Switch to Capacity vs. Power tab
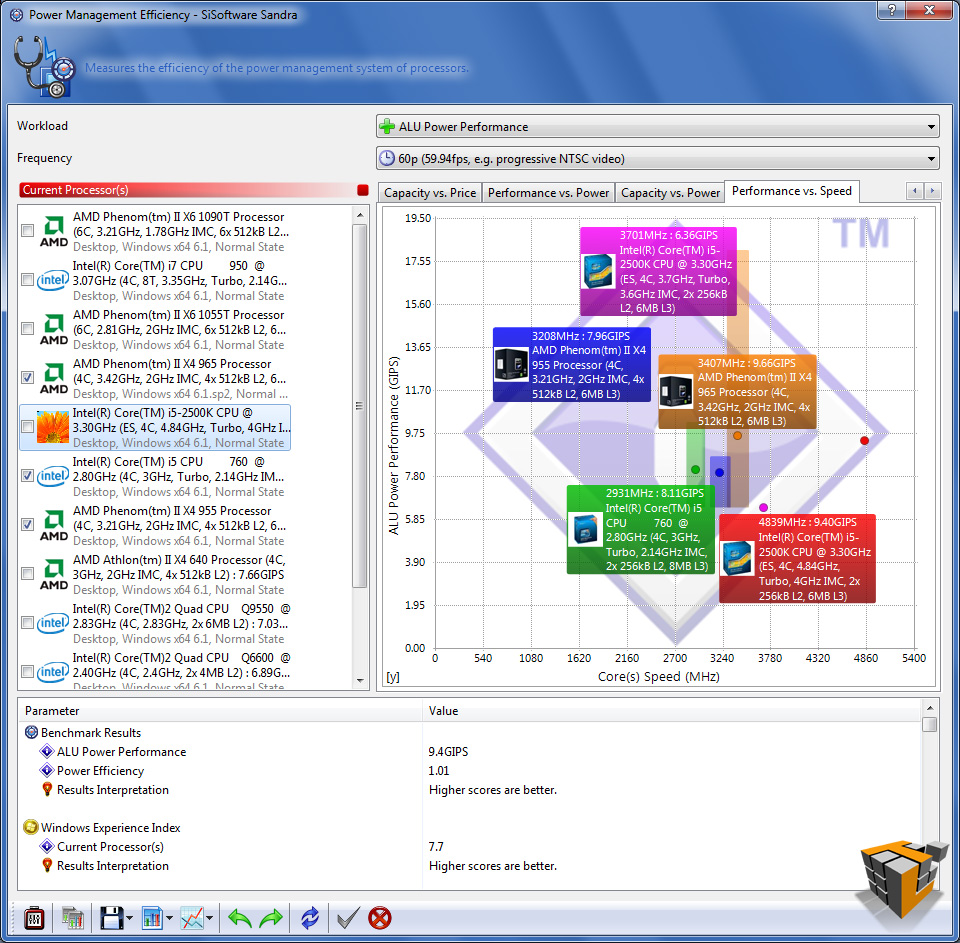The width and height of the screenshot is (960, 943). (x=670, y=193)
